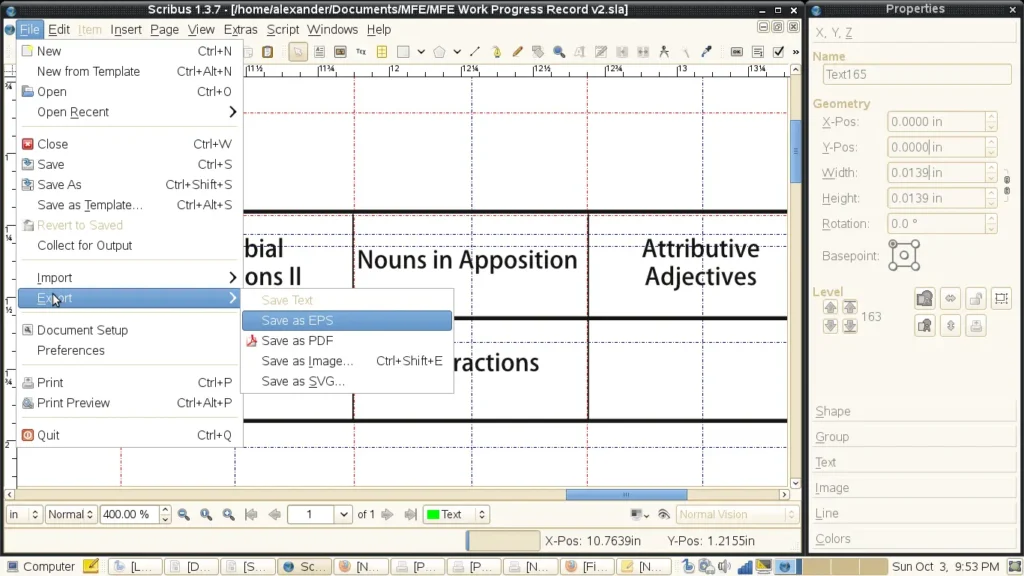Select the Eye Dropper tool

(x=706, y=52)
